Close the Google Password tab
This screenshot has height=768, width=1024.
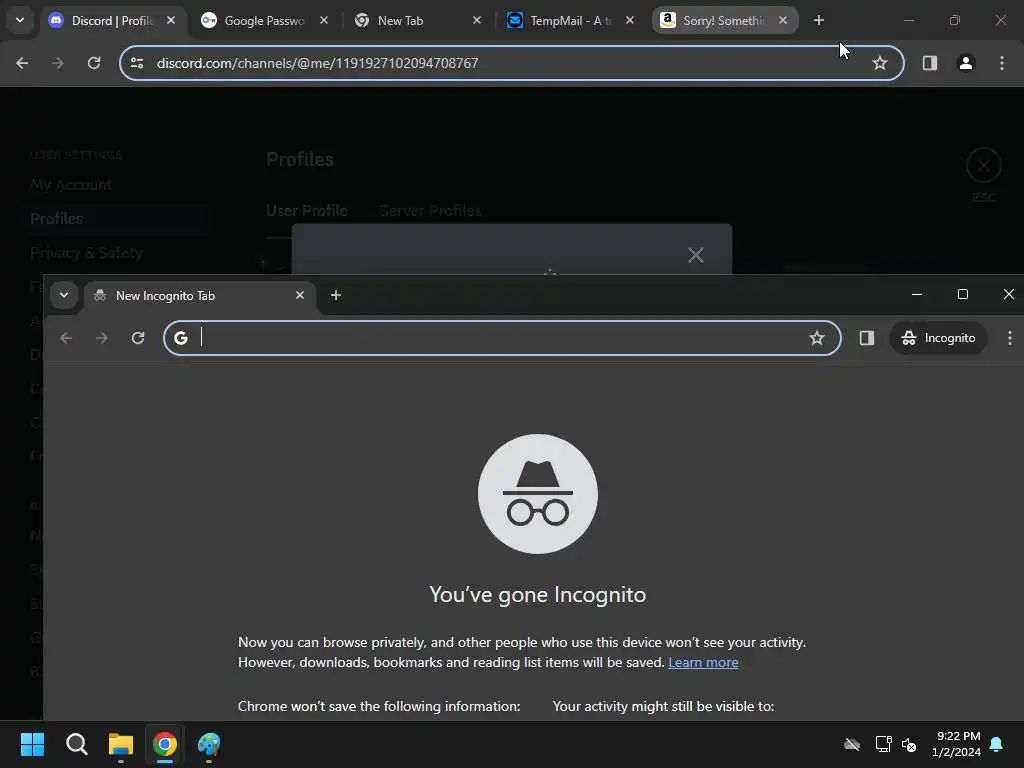(324, 20)
